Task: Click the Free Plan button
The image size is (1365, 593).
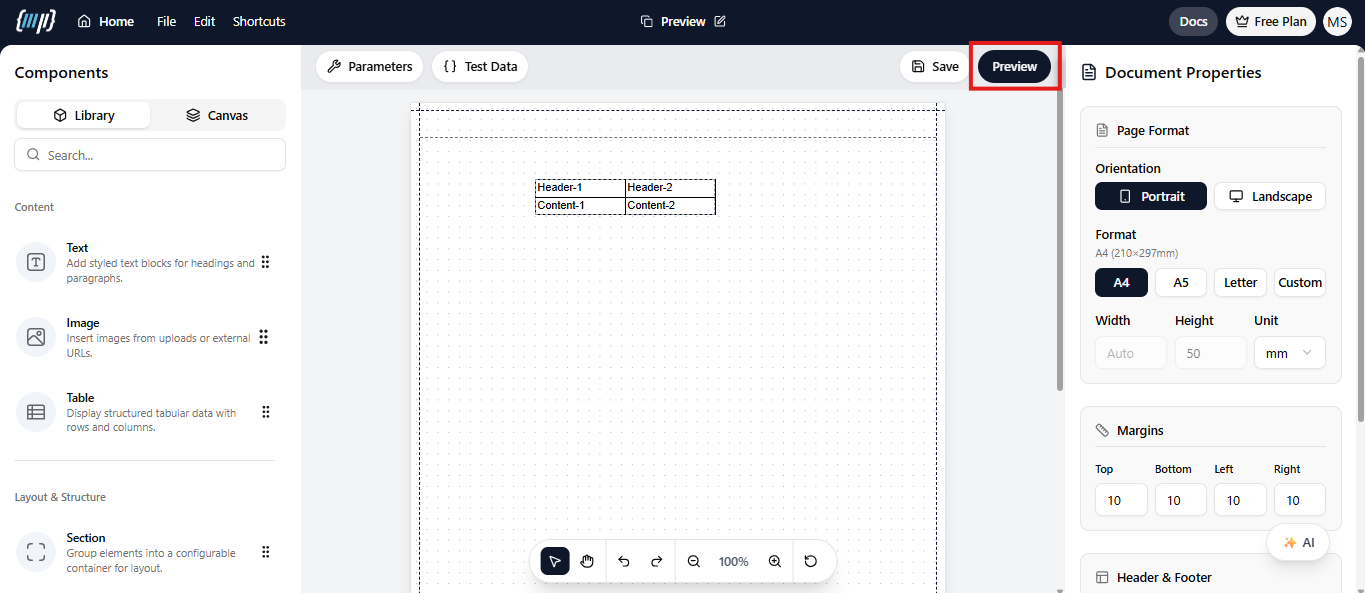Action: [1271, 21]
